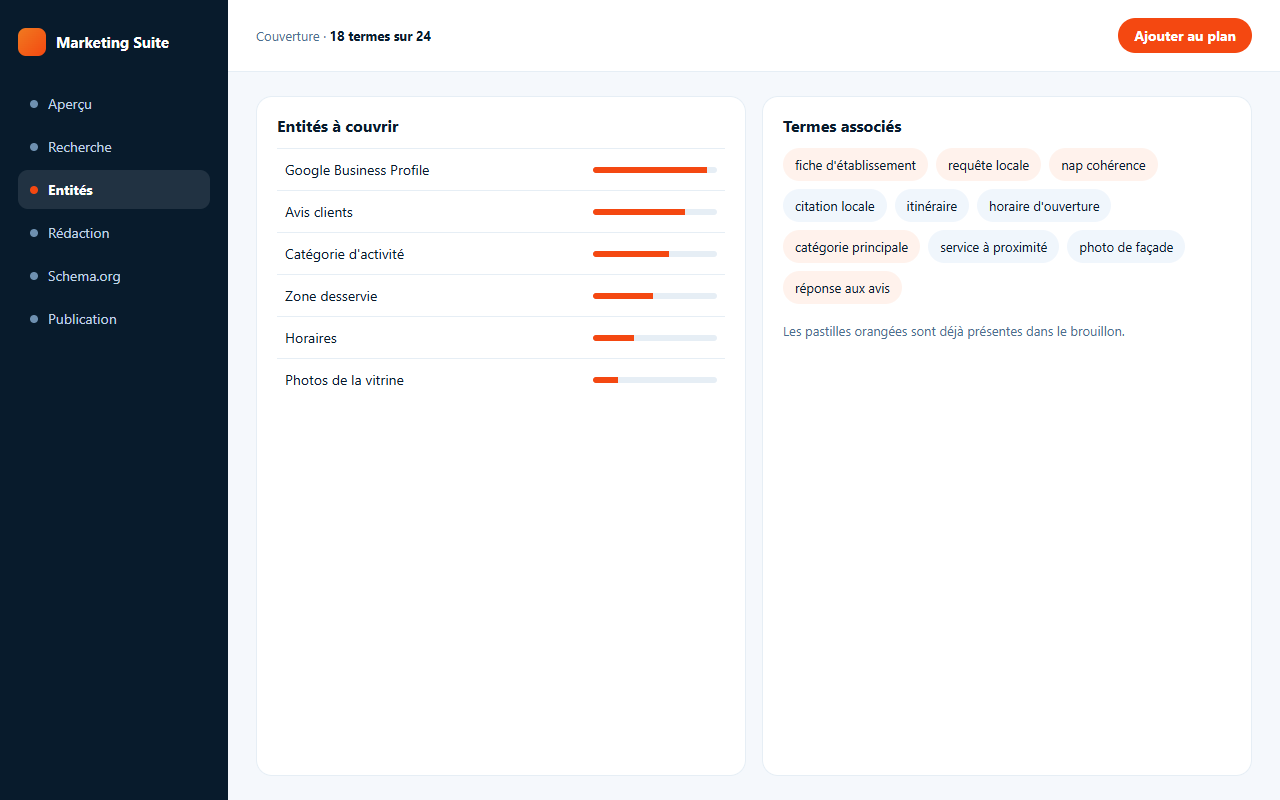Navigate to Schema.org in the sidebar
This screenshot has height=800, width=1280.
point(114,276)
